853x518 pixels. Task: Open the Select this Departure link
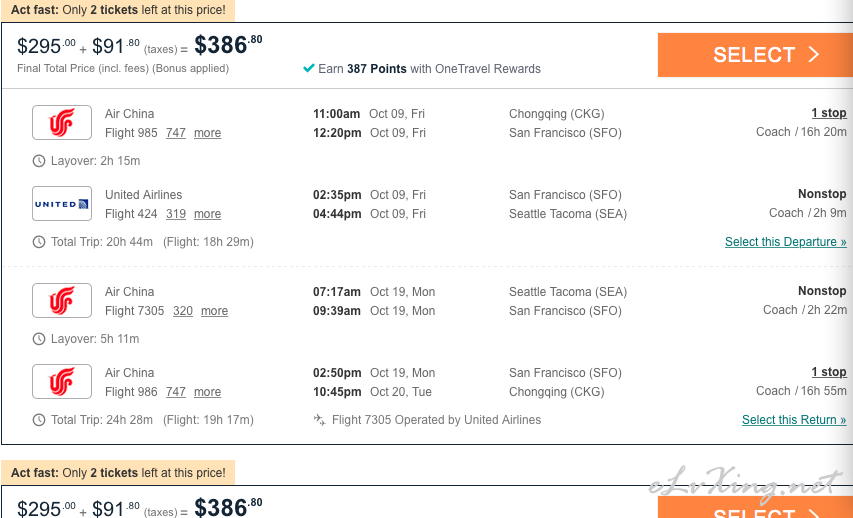point(785,242)
